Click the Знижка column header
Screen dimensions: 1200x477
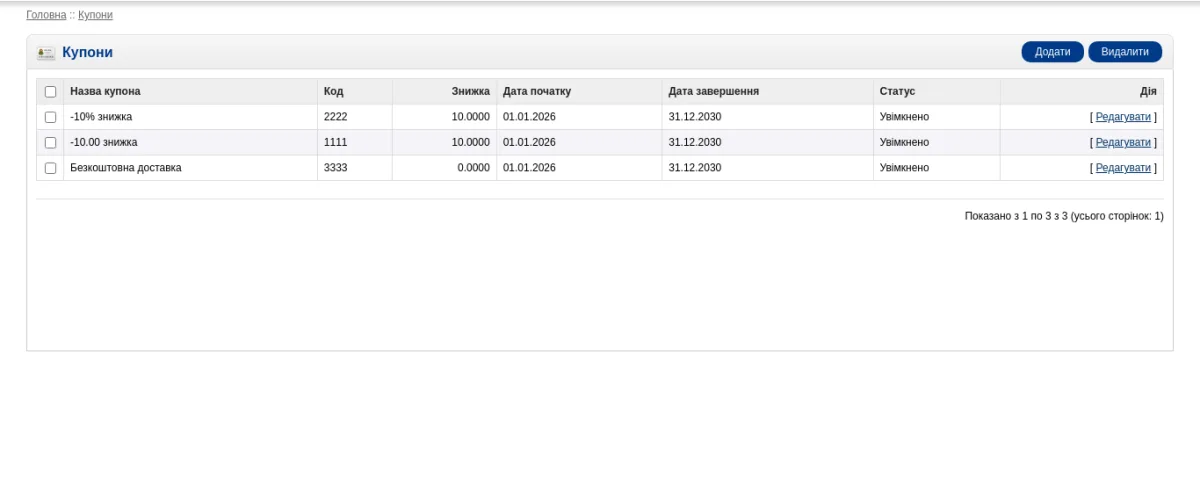pyautogui.click(x=470, y=91)
